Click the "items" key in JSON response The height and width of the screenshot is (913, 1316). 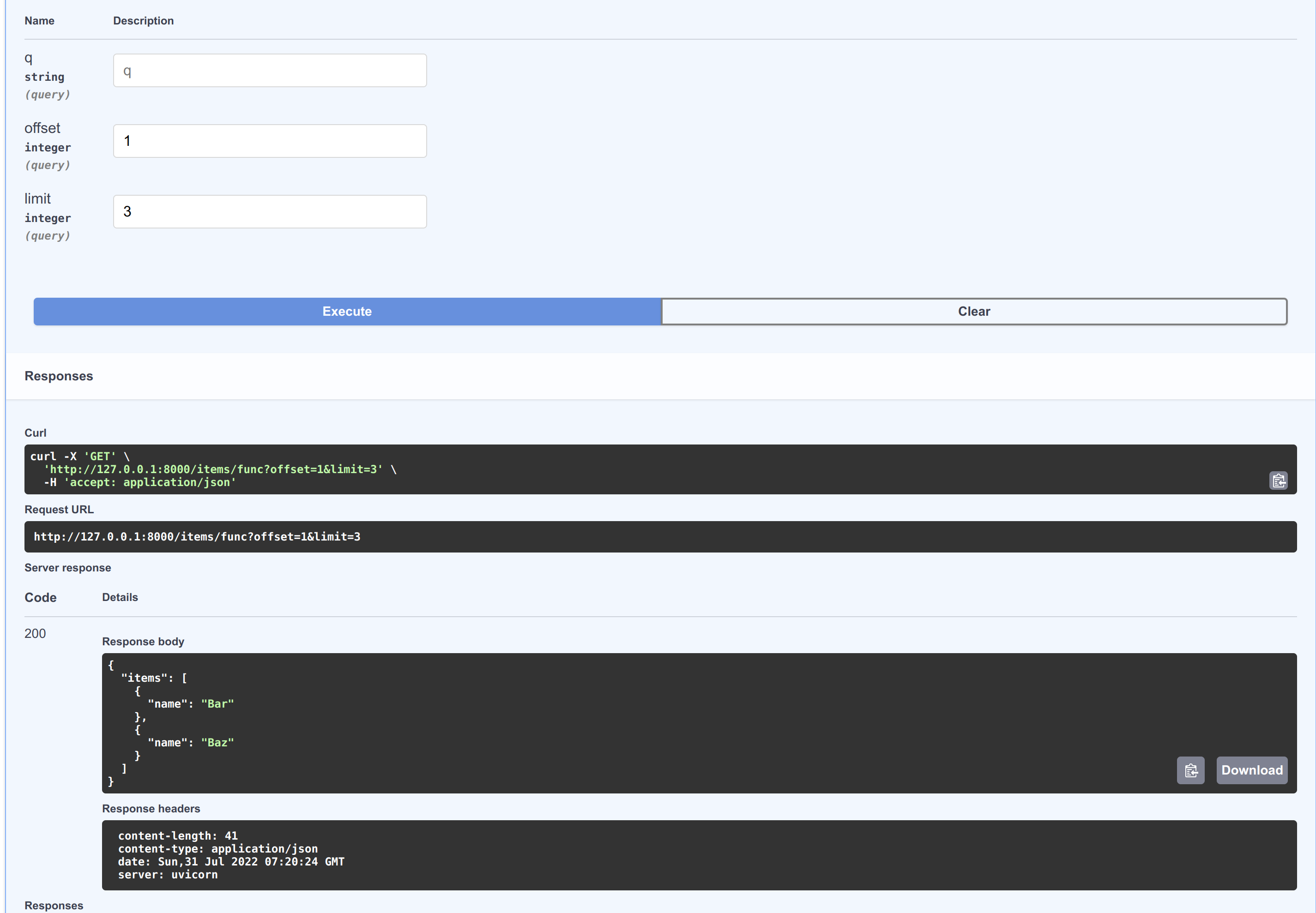click(x=145, y=678)
